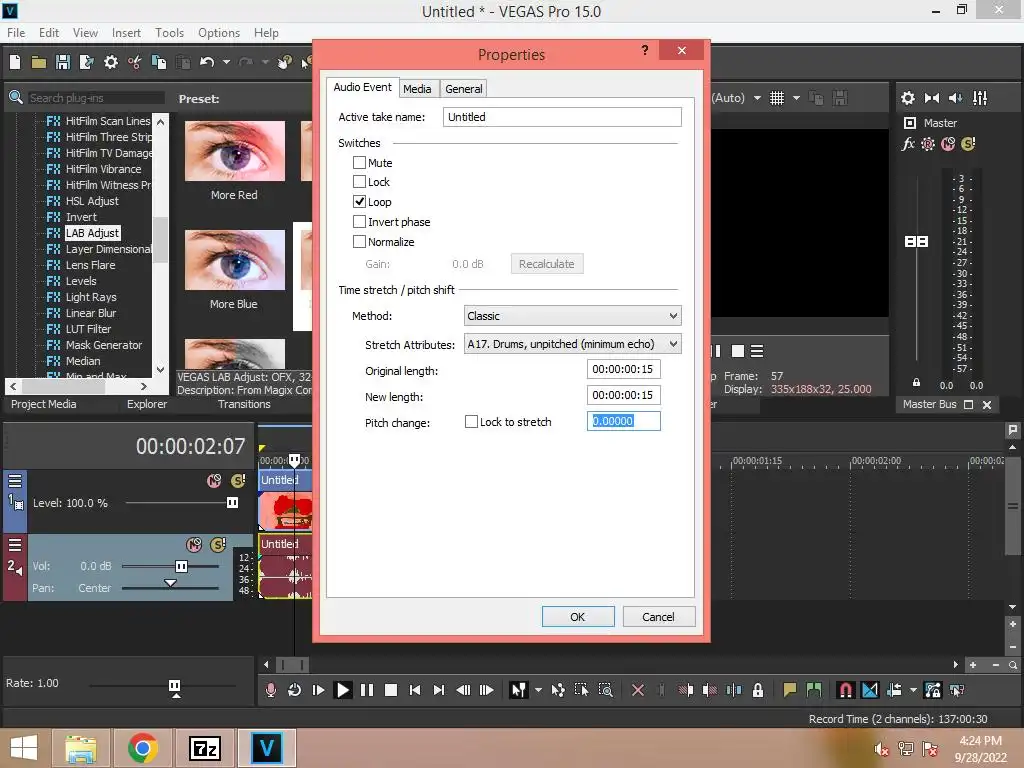Screen dimensions: 1024x768
Task: Select the Envelope Edit tool
Action: click(x=558, y=690)
